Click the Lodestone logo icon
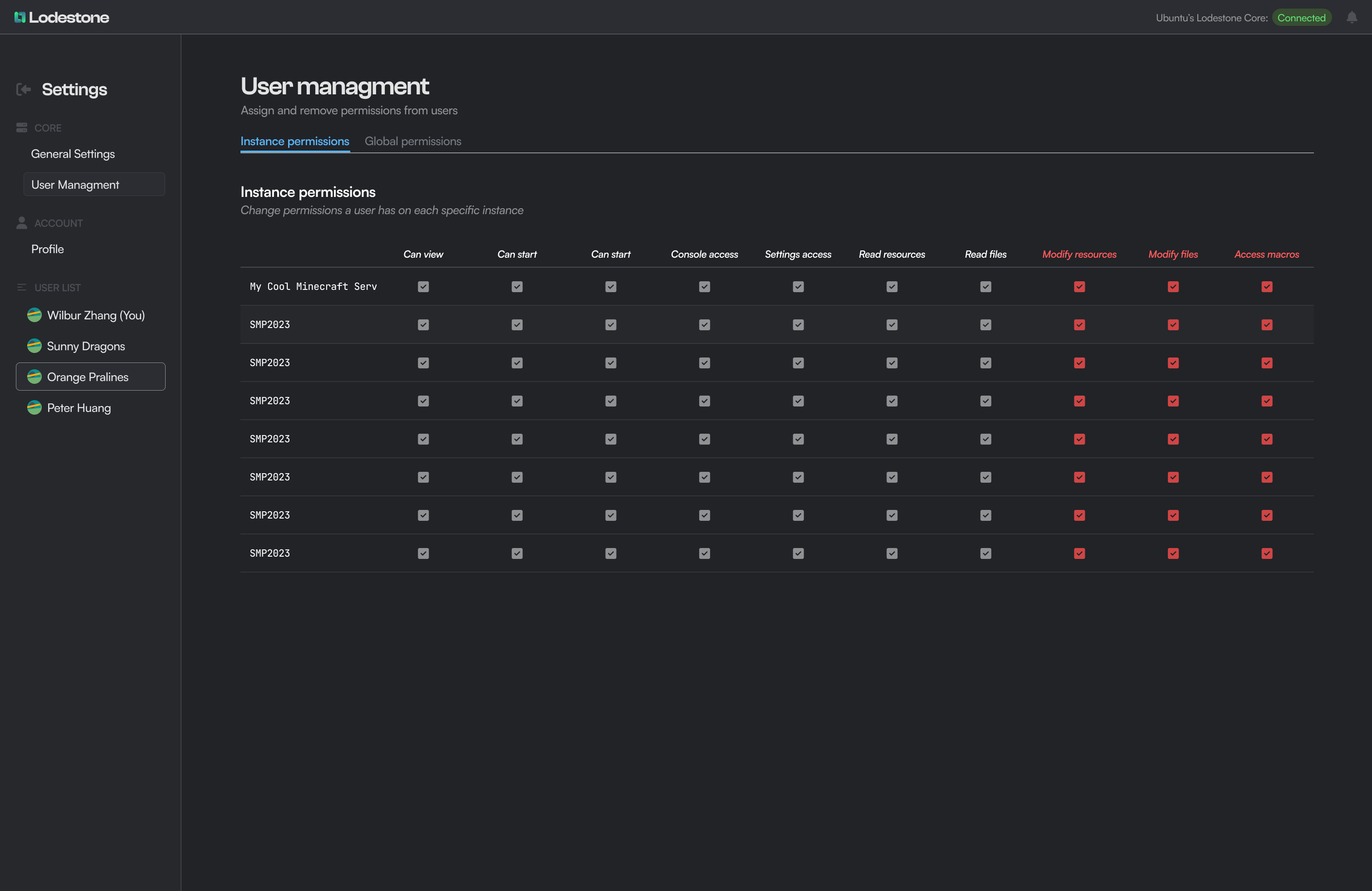The width and height of the screenshot is (1372, 891). [20, 17]
